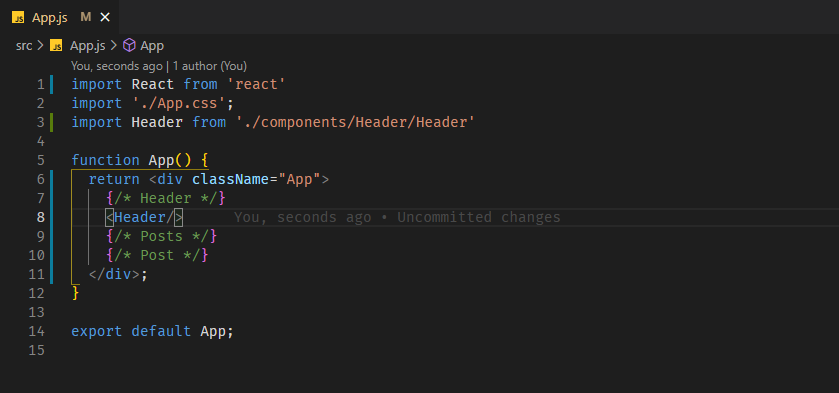Click the JS icon in breadcrumb
The image size is (839, 393).
[x=56, y=46]
